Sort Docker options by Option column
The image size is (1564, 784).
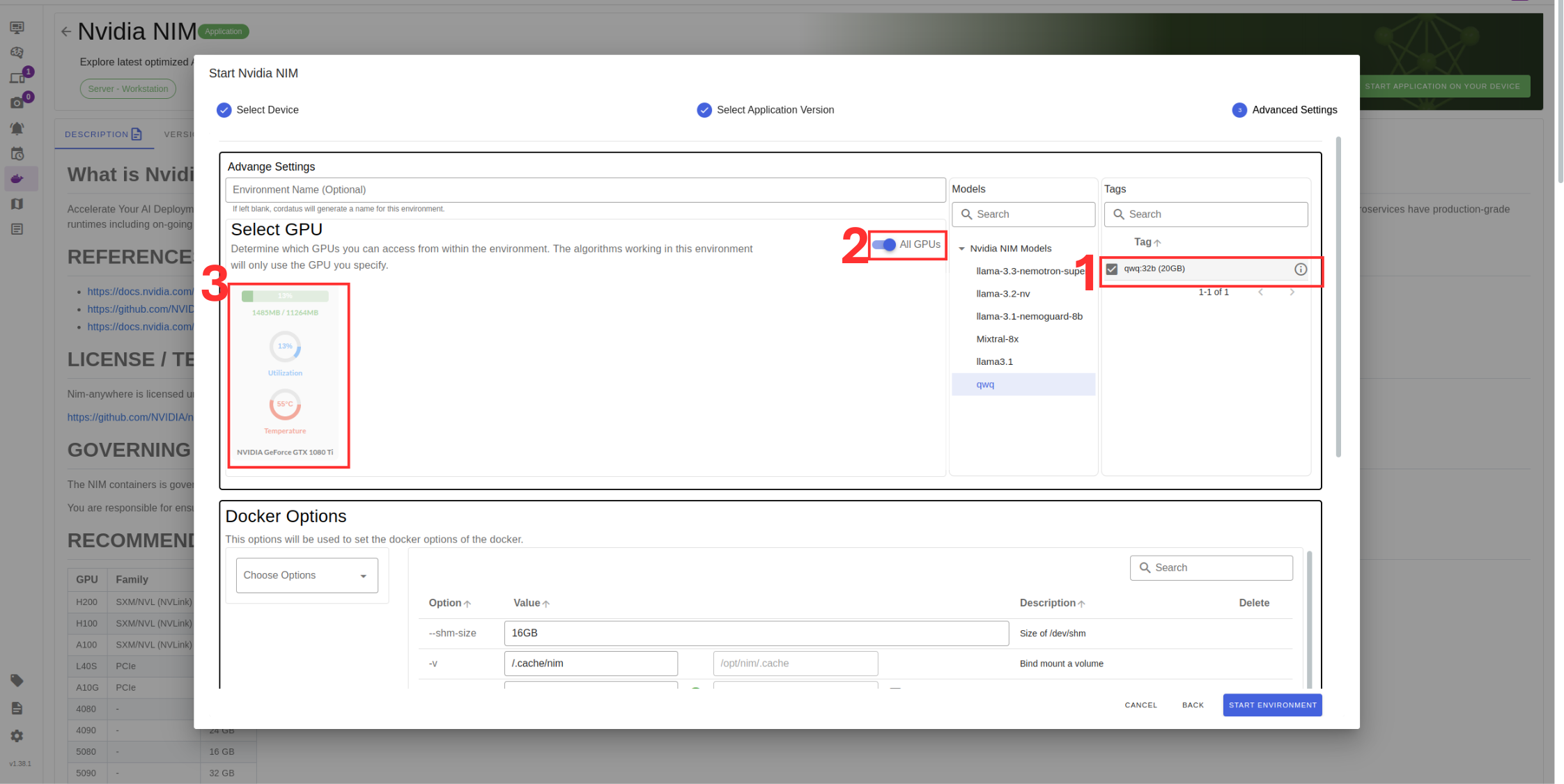[x=449, y=603]
